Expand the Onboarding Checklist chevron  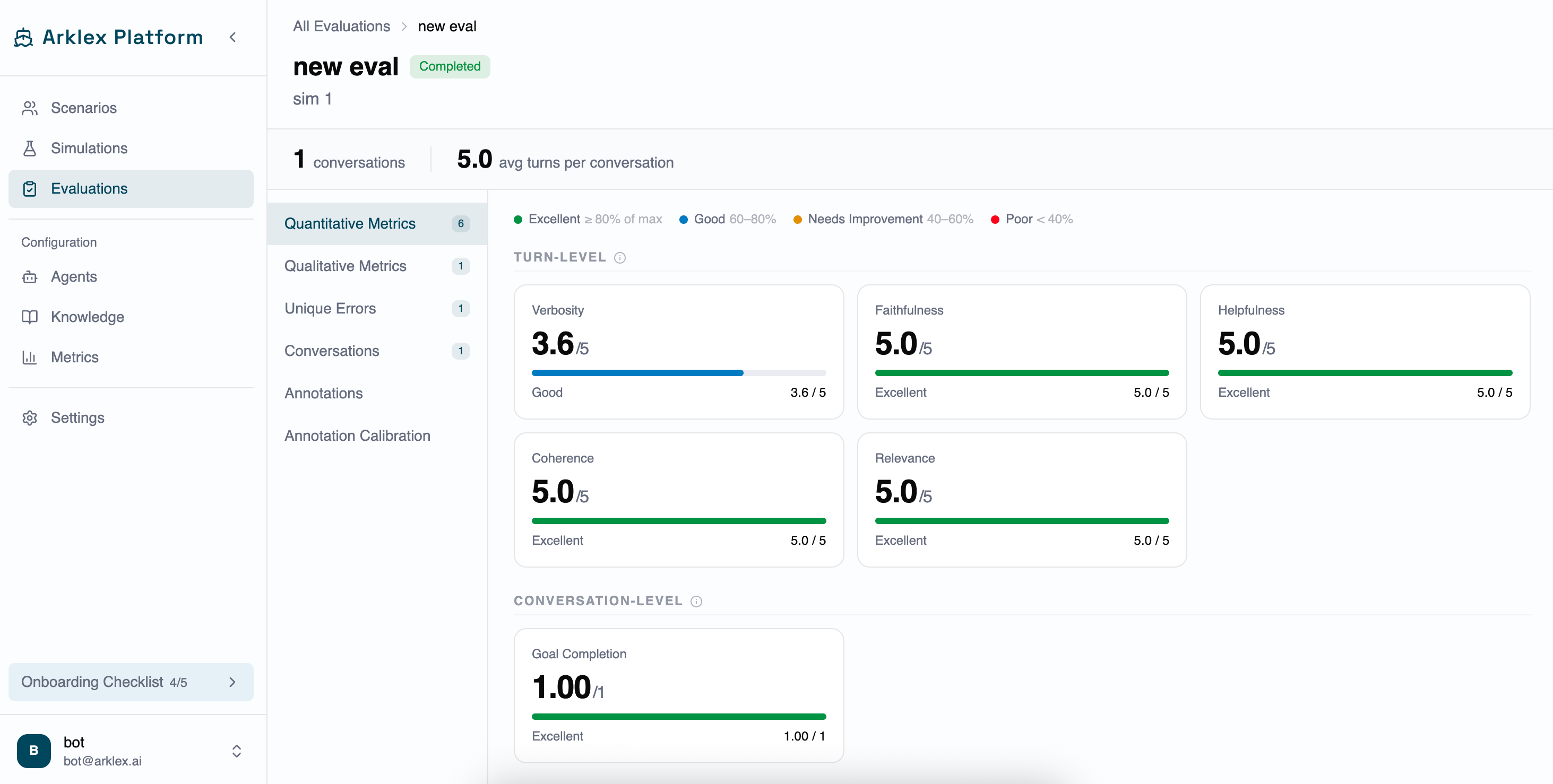click(232, 682)
